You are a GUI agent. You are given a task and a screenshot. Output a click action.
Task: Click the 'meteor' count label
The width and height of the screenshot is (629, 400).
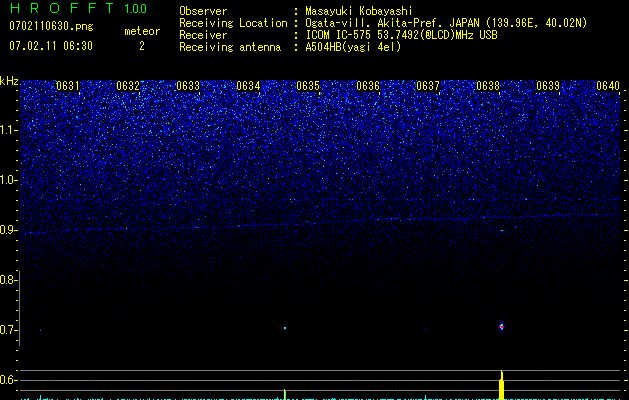point(142,31)
